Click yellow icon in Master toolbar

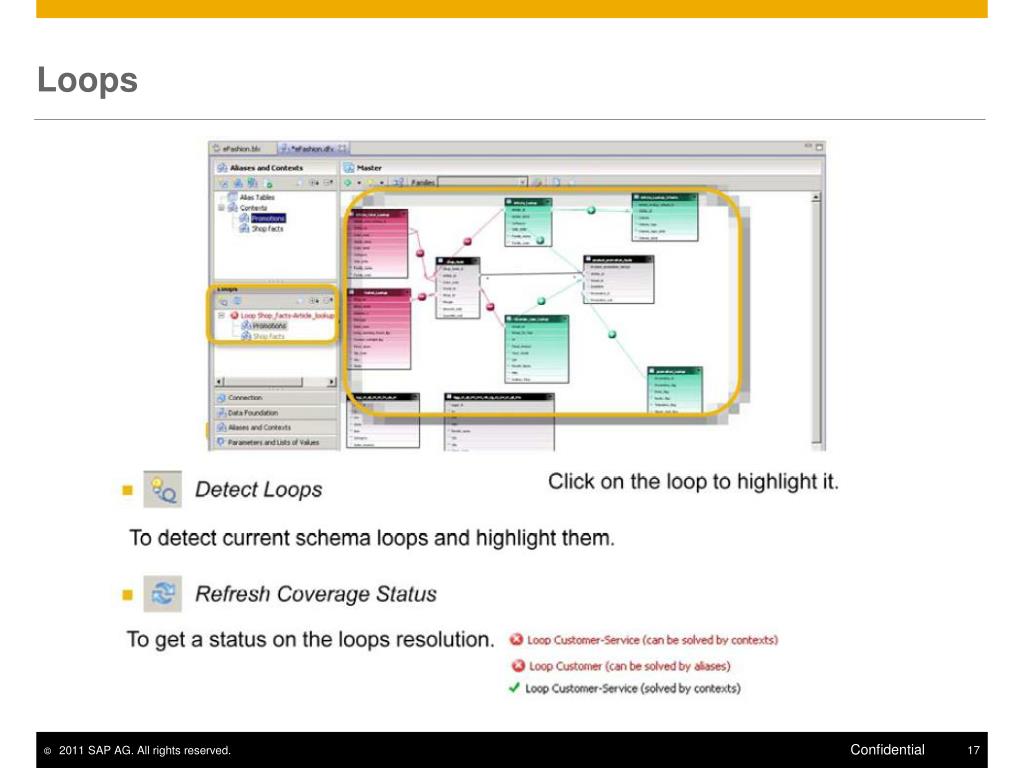point(370,183)
